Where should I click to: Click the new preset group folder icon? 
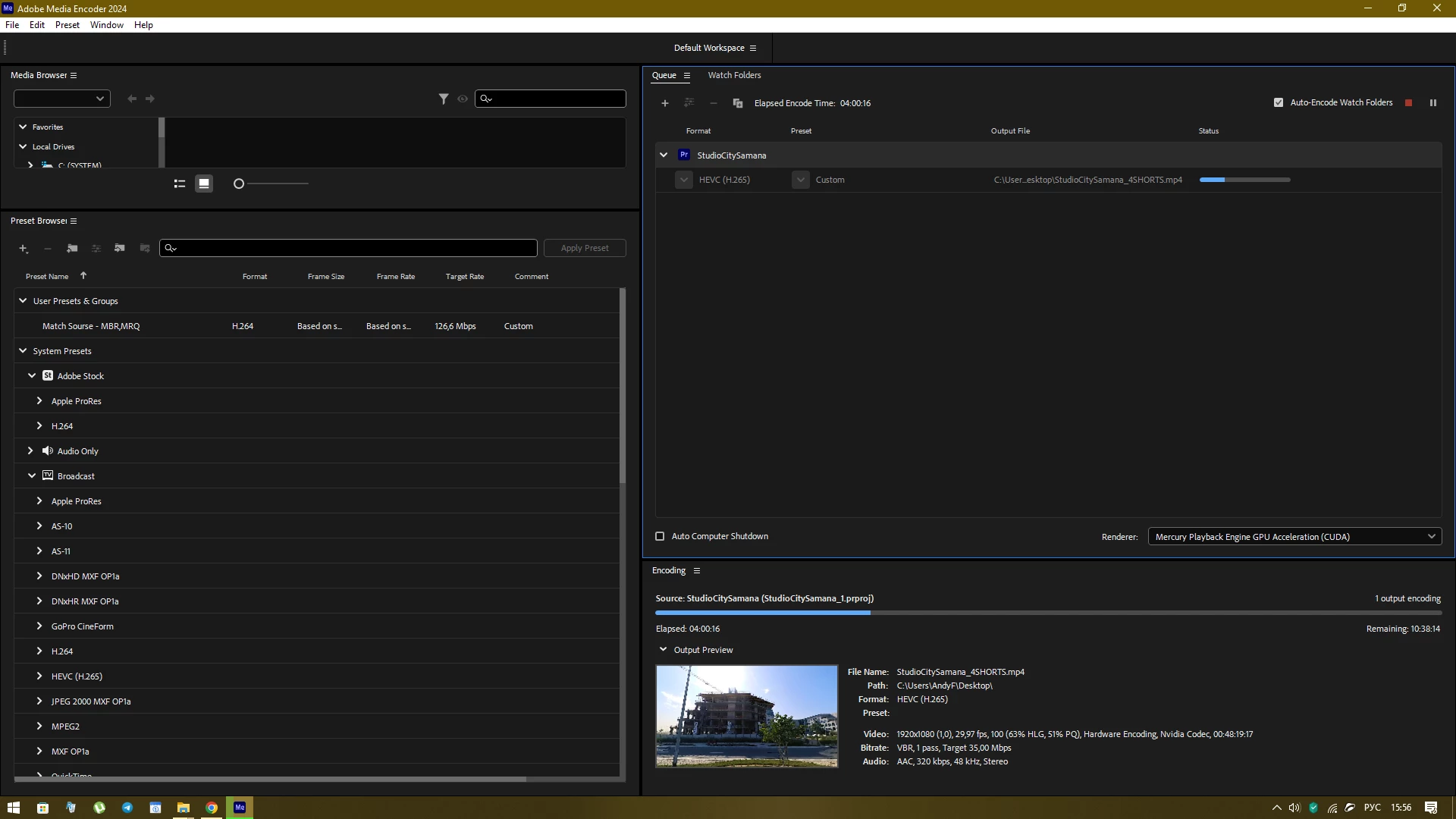click(72, 249)
